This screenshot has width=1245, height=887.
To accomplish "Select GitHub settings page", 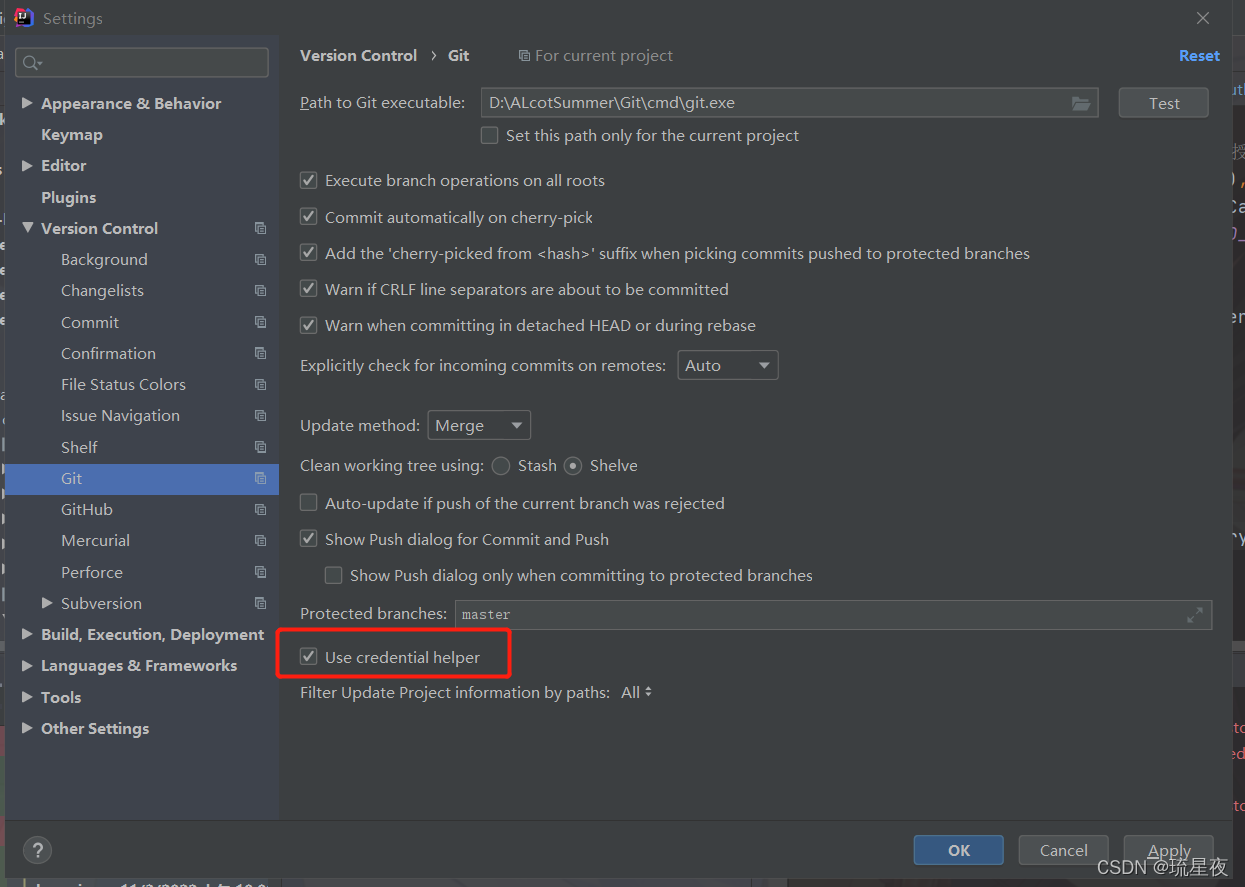I will click(87, 510).
